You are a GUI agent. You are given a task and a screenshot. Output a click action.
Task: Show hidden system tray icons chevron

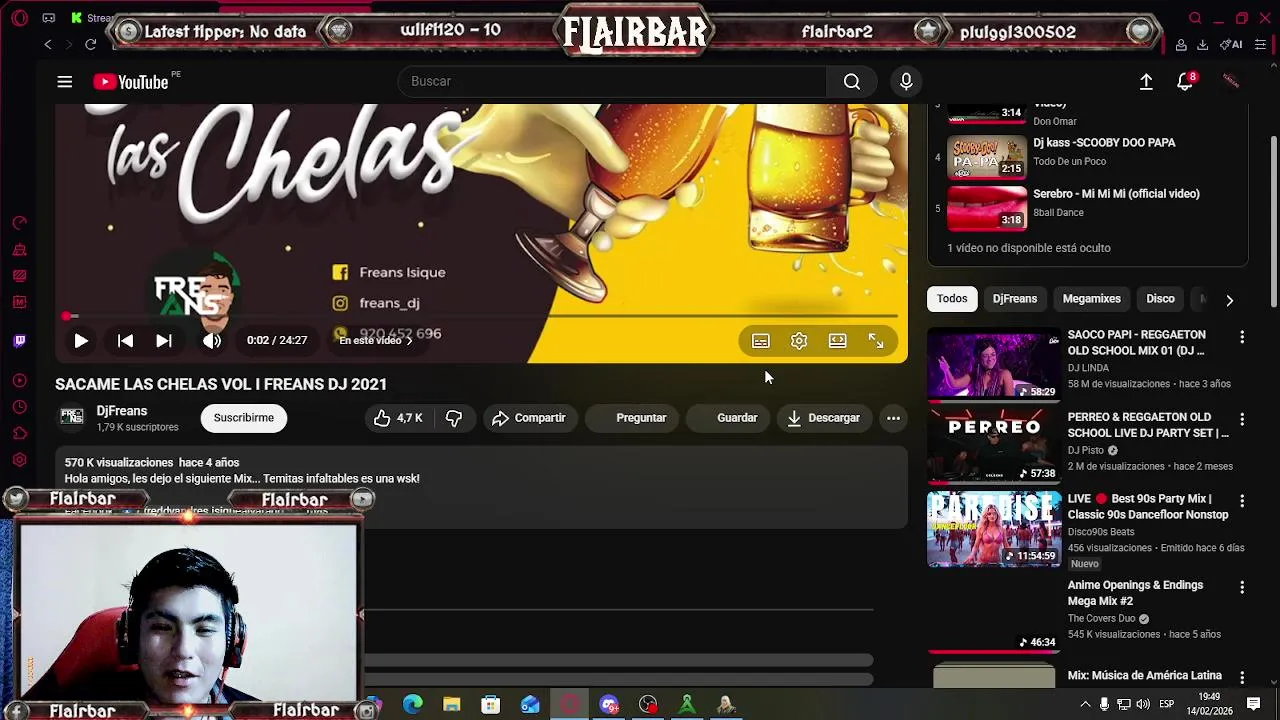tap(1085, 705)
